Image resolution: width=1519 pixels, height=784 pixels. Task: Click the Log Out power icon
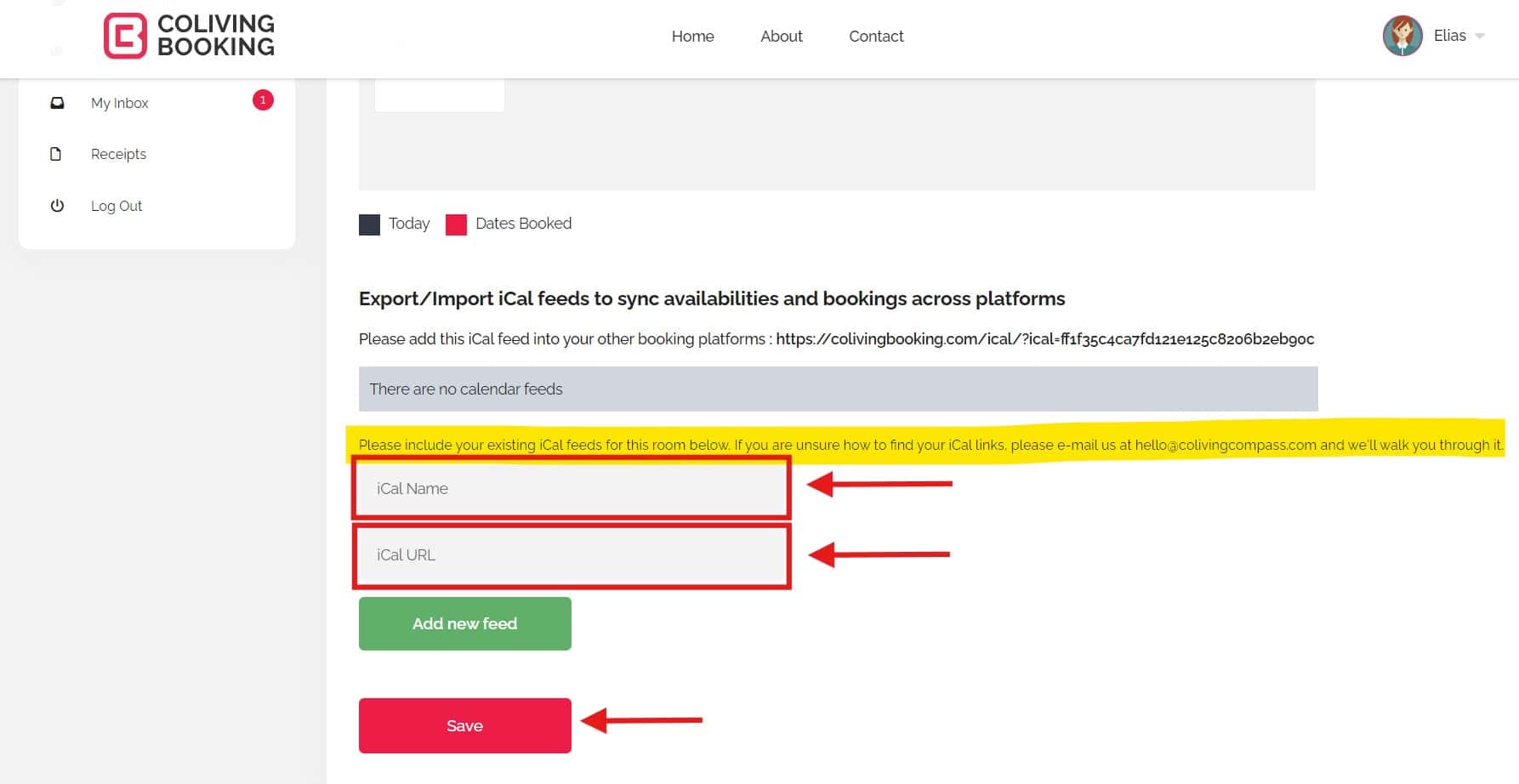pos(57,206)
